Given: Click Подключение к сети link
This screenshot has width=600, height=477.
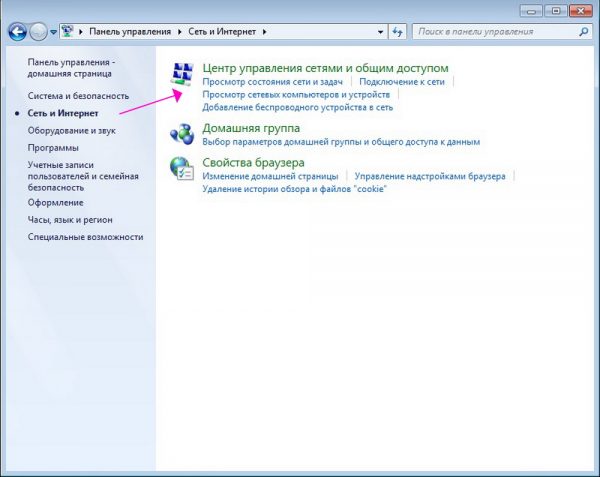Looking at the screenshot, I should [402, 82].
